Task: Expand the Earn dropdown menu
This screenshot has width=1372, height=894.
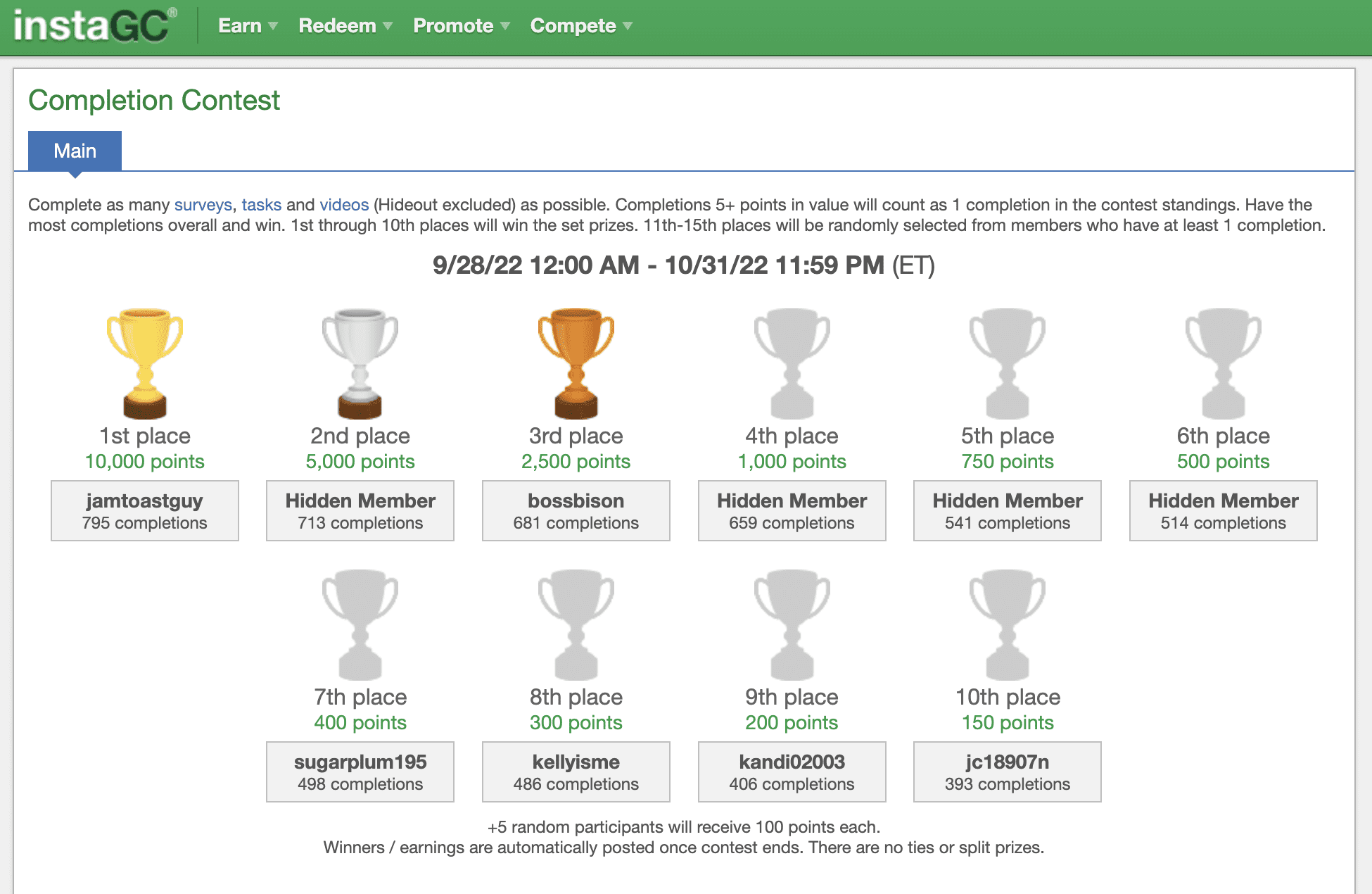Action: [x=248, y=26]
